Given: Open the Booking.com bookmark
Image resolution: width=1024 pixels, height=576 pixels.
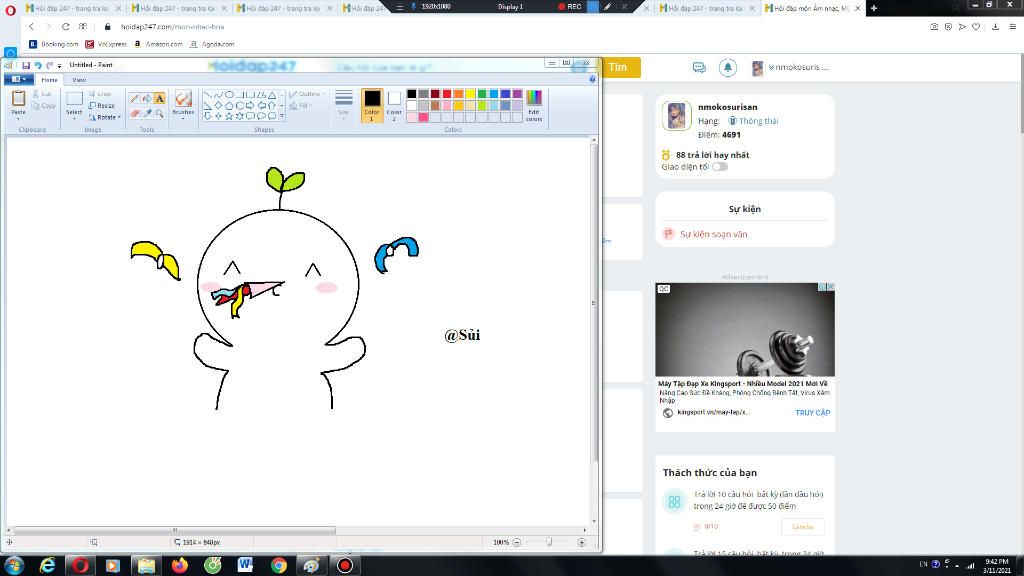Looking at the screenshot, I should pos(53,44).
